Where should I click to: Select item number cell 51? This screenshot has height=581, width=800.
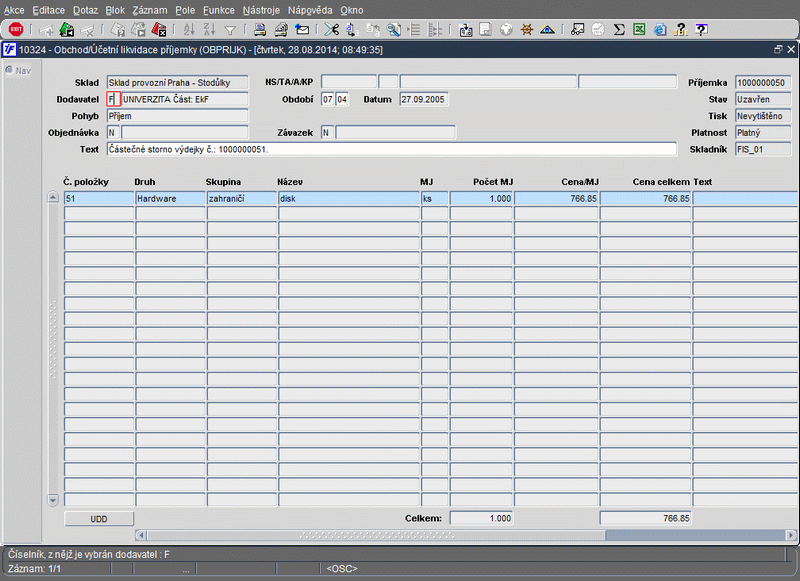(99, 198)
